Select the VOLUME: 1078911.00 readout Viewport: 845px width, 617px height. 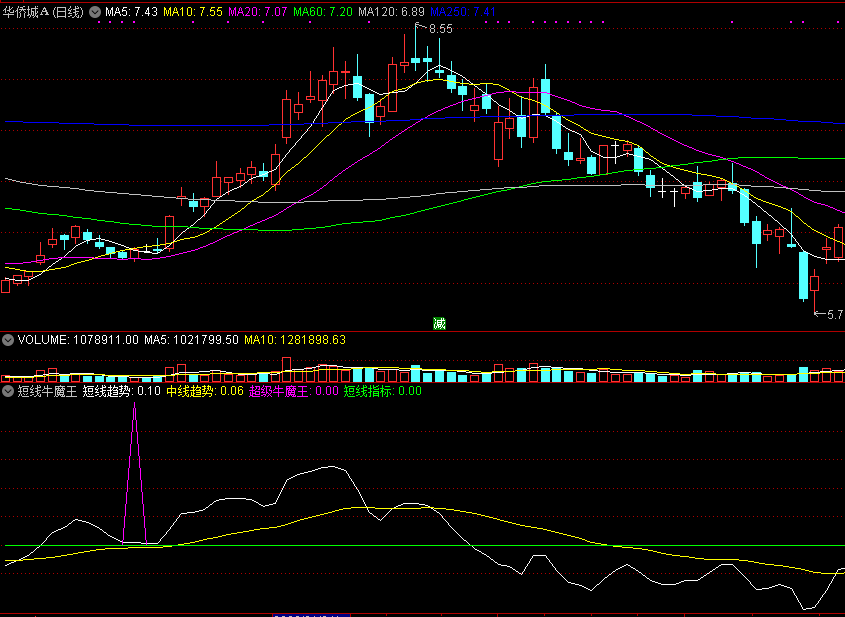click(x=78, y=340)
